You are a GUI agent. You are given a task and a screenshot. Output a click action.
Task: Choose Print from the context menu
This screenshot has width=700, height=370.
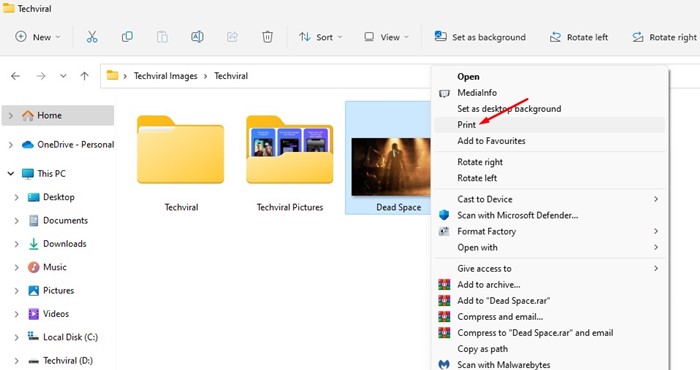click(549, 125)
